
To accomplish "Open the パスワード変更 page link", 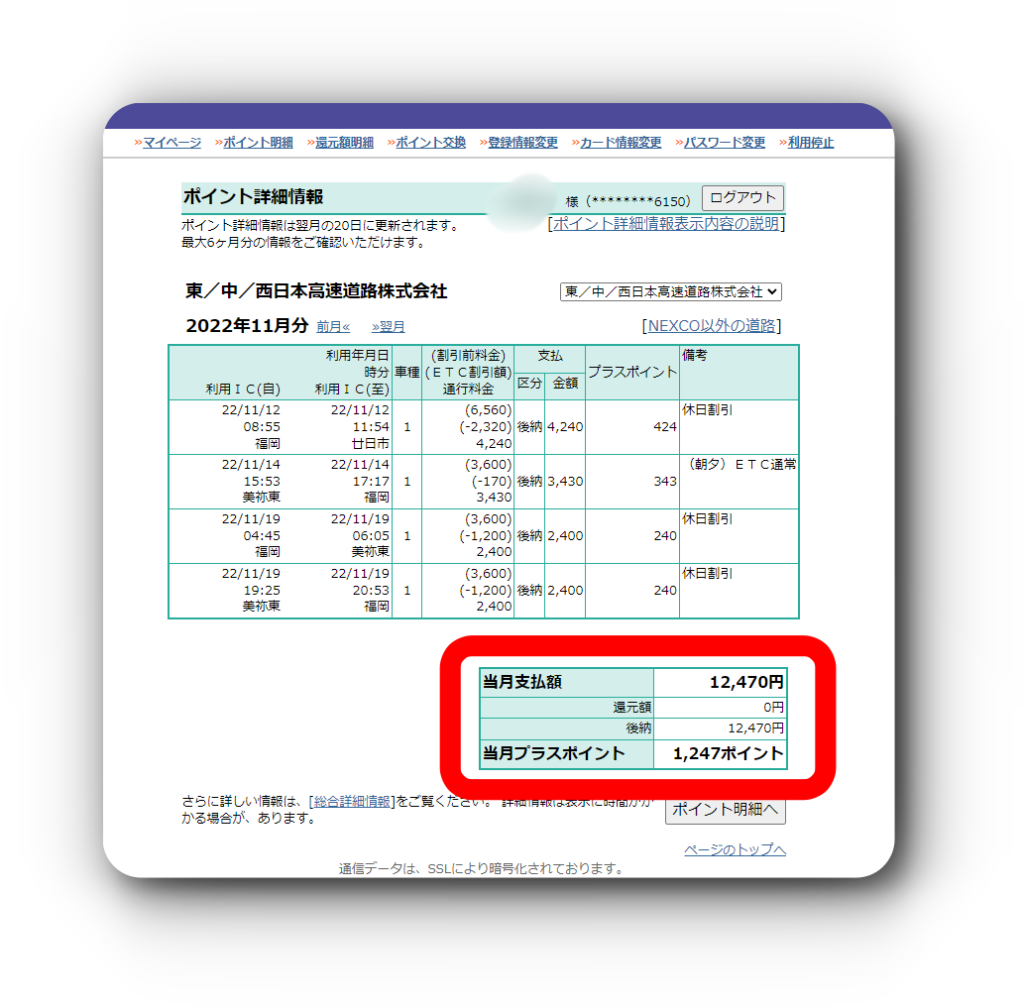I will [724, 143].
